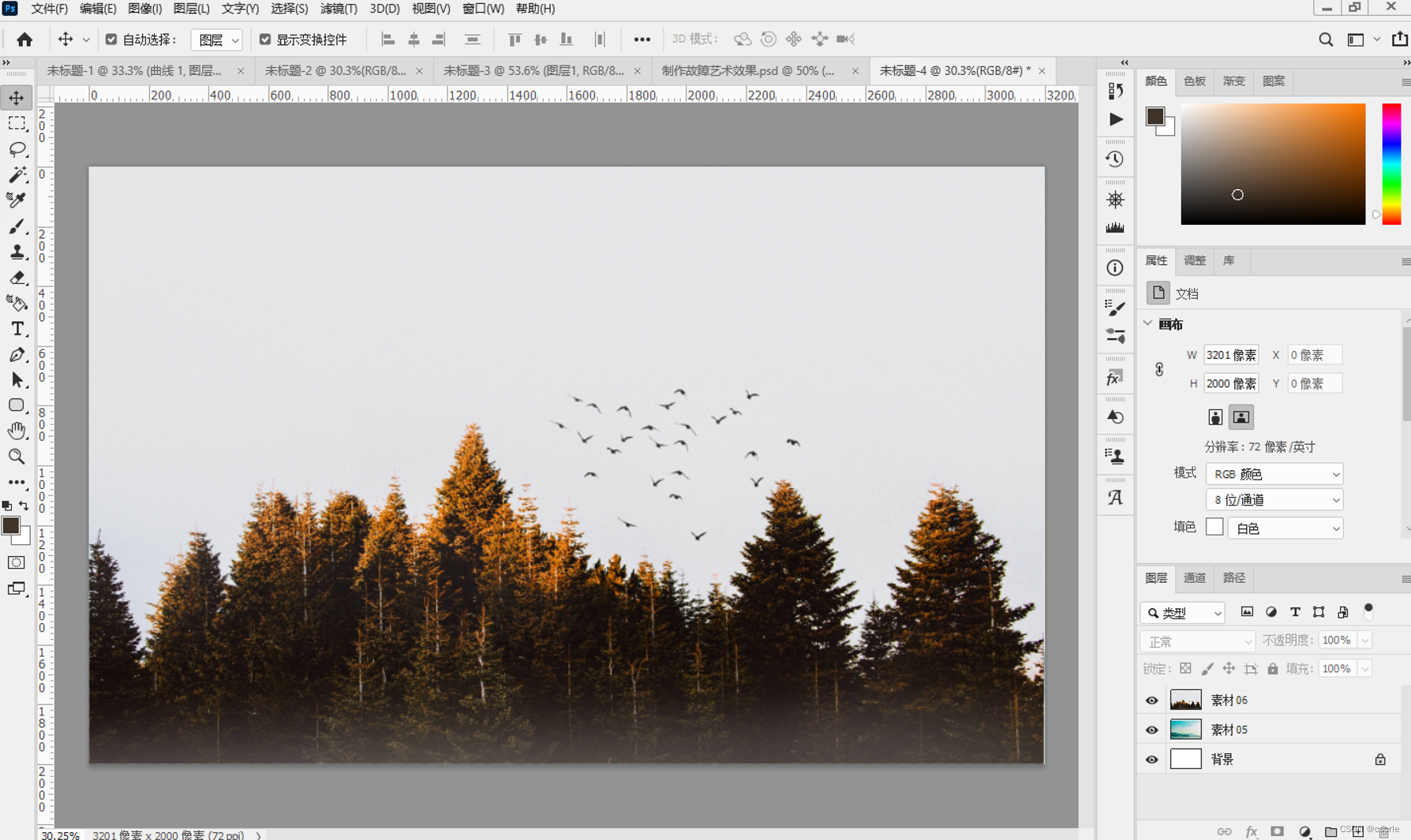This screenshot has width=1411, height=840.
Task: Select the Move tool
Action: (17, 98)
